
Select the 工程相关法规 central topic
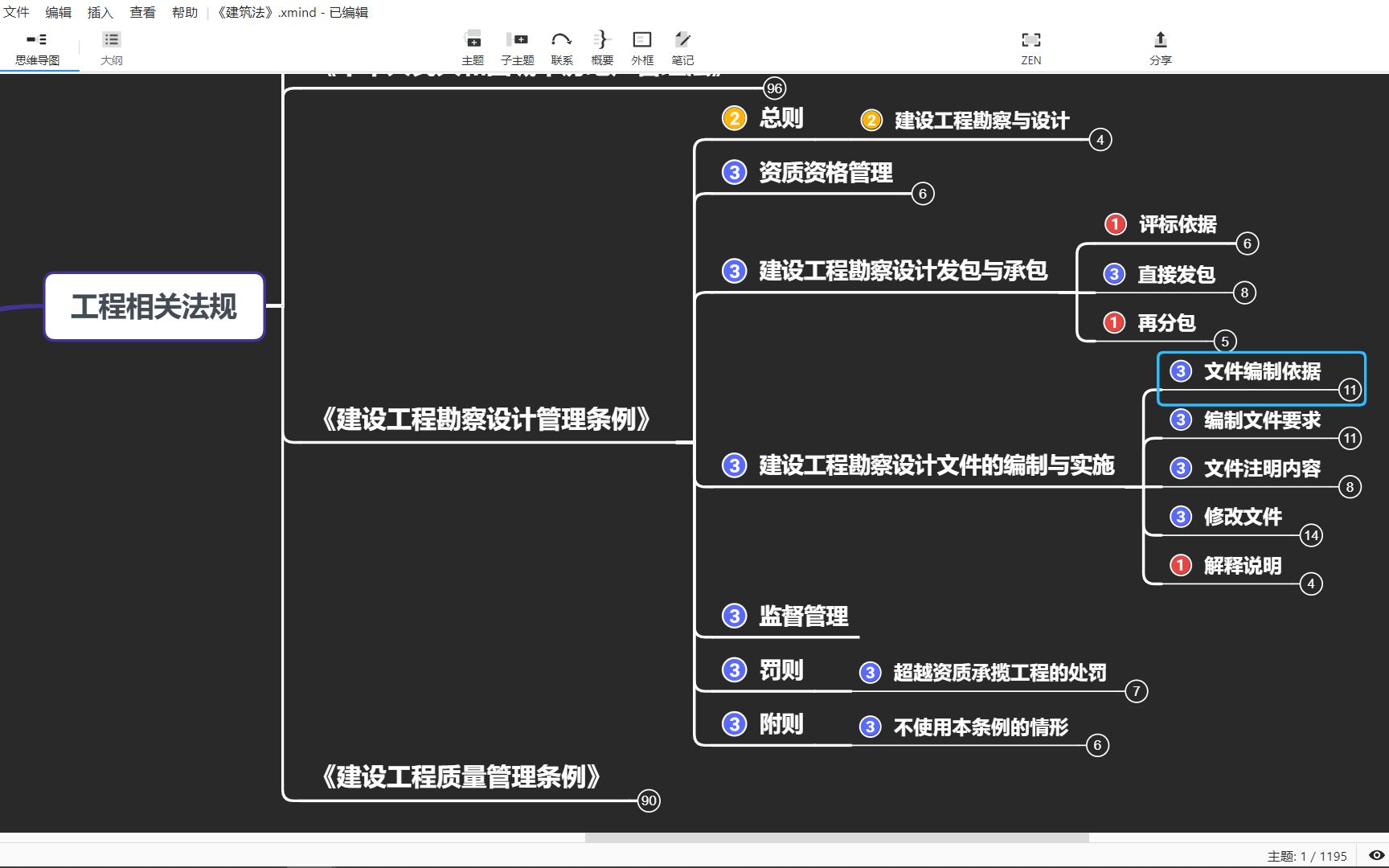pyautogui.click(x=154, y=306)
